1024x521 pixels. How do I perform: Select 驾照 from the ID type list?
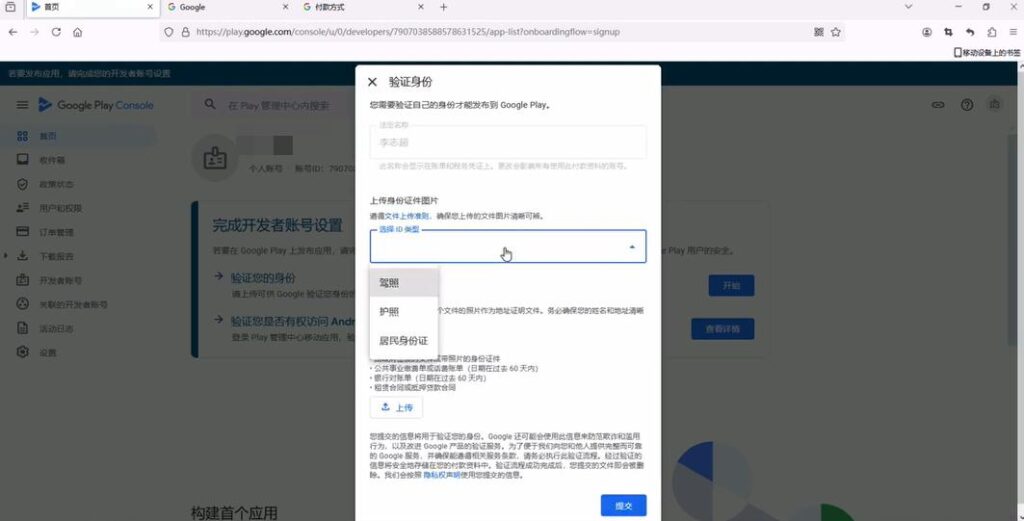coord(389,283)
